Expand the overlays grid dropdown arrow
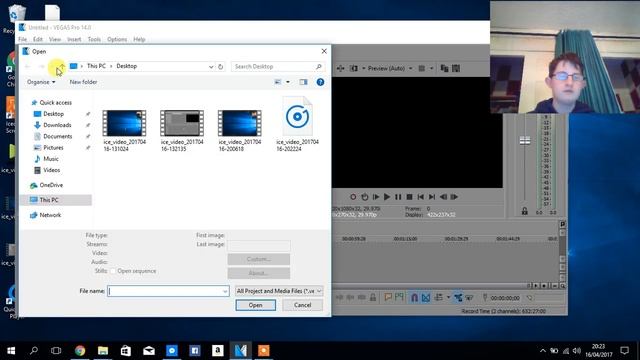 431,69
